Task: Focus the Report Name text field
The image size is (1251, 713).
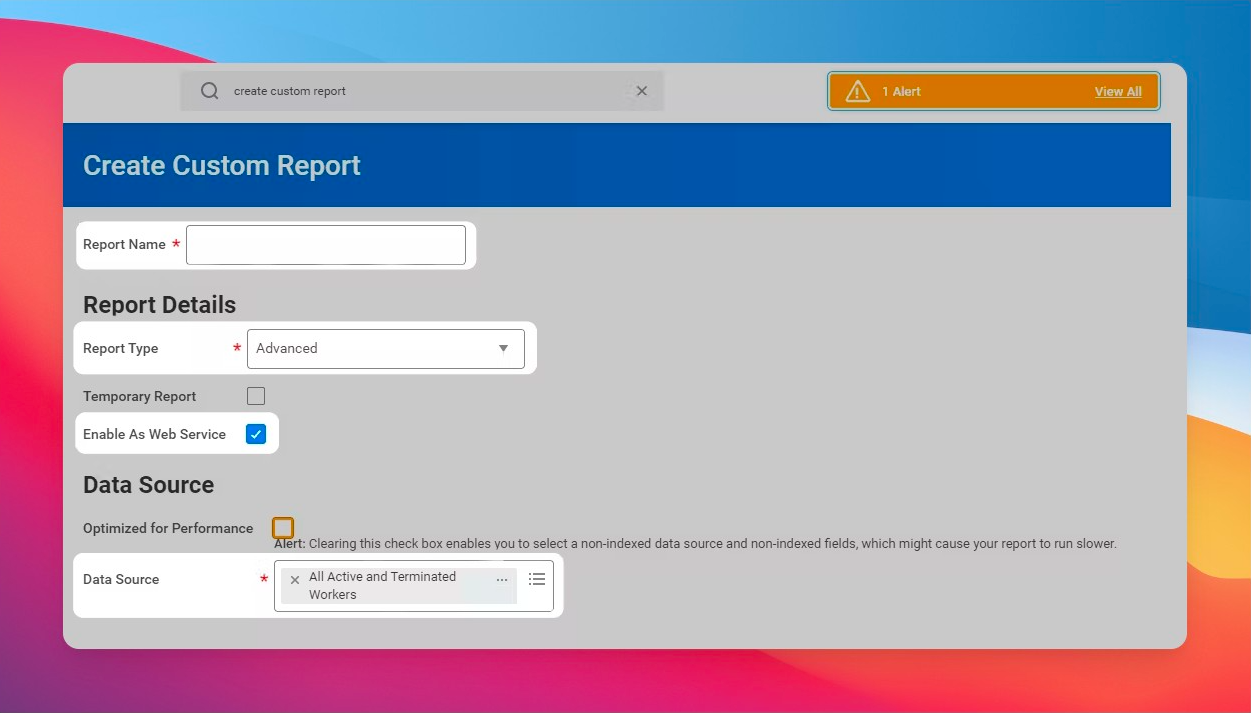Action: pyautogui.click(x=325, y=245)
